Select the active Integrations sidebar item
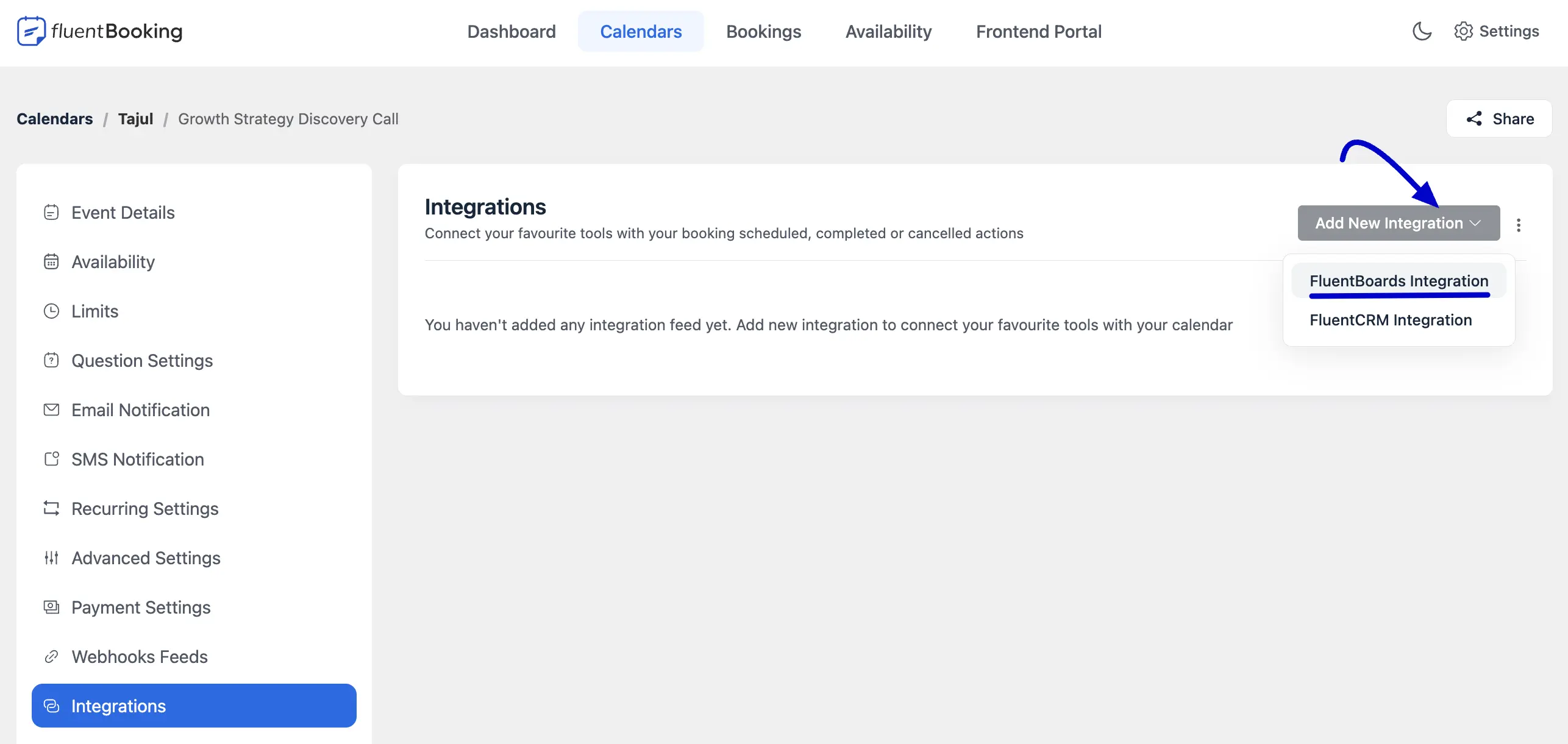This screenshot has height=744, width=1568. click(x=194, y=706)
